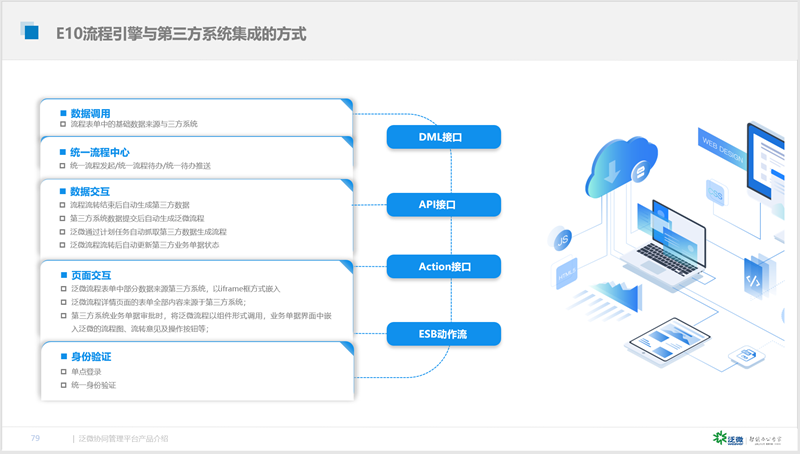Click the 统一身份验证 item

pyautogui.click(x=93, y=385)
